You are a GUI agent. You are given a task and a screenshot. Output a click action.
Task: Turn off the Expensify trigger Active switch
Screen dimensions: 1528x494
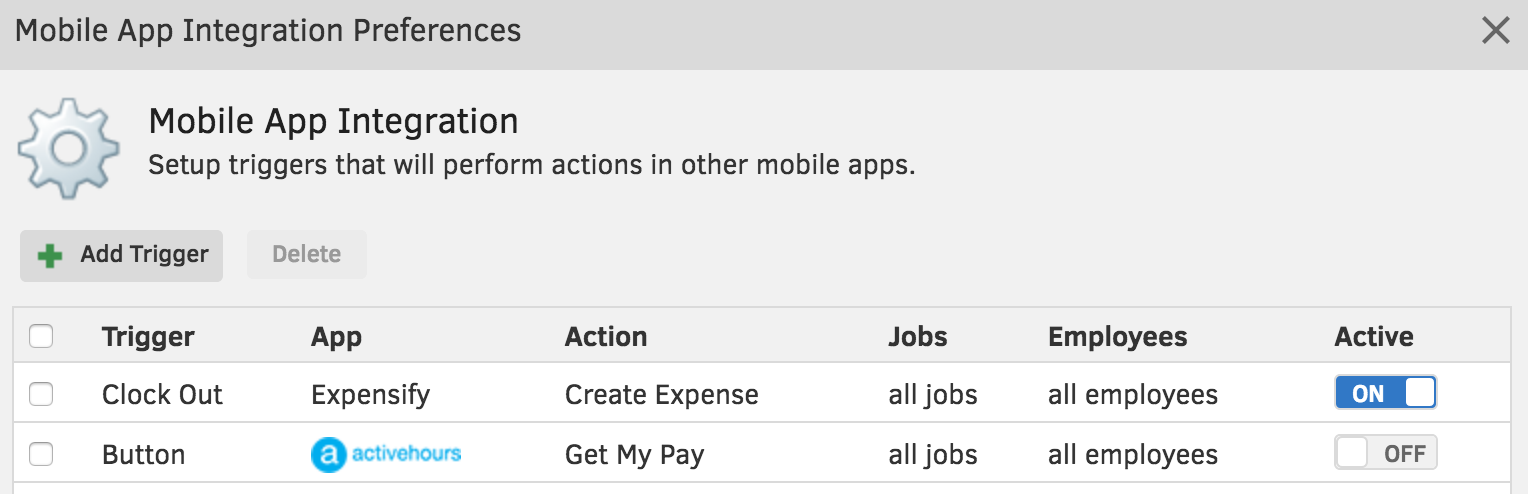click(1386, 393)
